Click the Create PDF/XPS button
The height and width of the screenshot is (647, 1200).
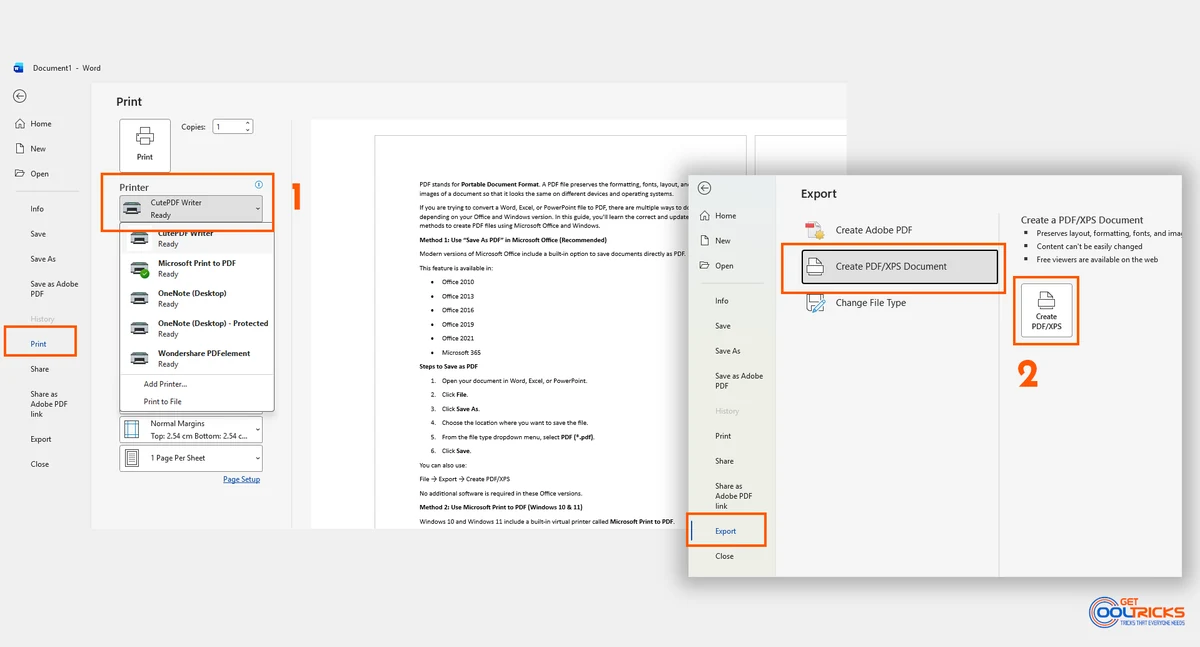pos(1046,312)
